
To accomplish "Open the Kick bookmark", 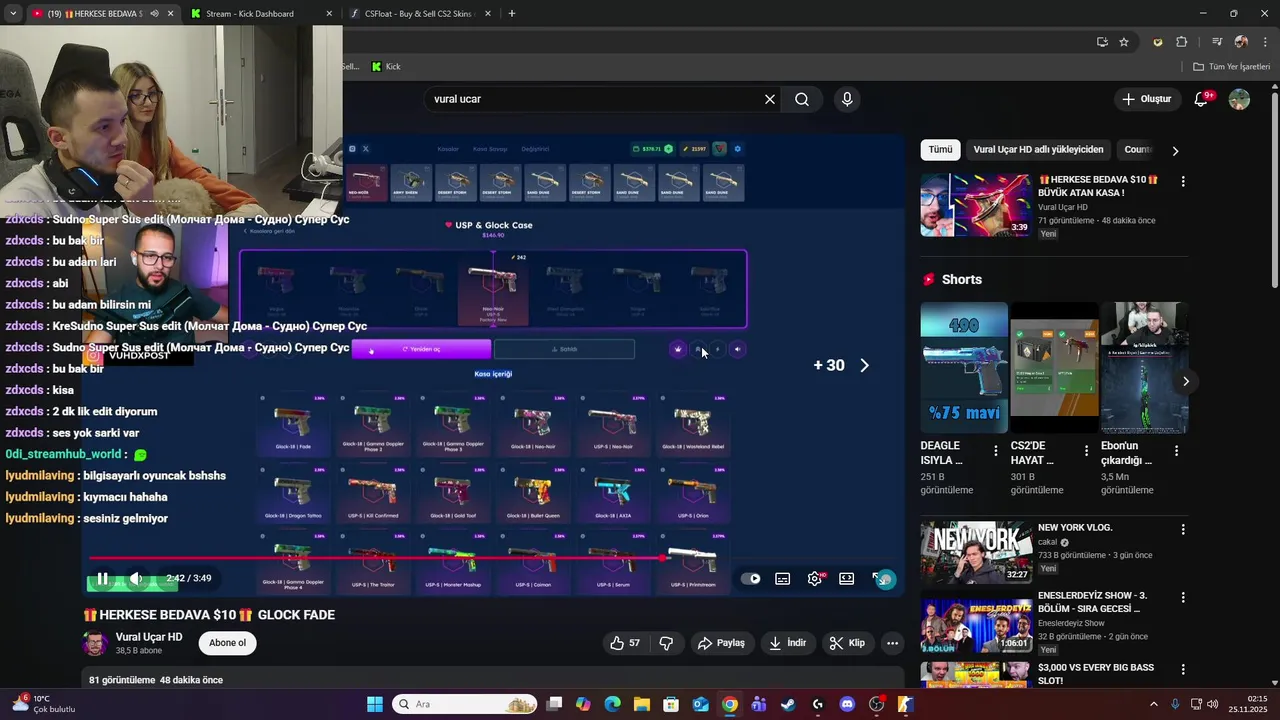I will [x=386, y=66].
